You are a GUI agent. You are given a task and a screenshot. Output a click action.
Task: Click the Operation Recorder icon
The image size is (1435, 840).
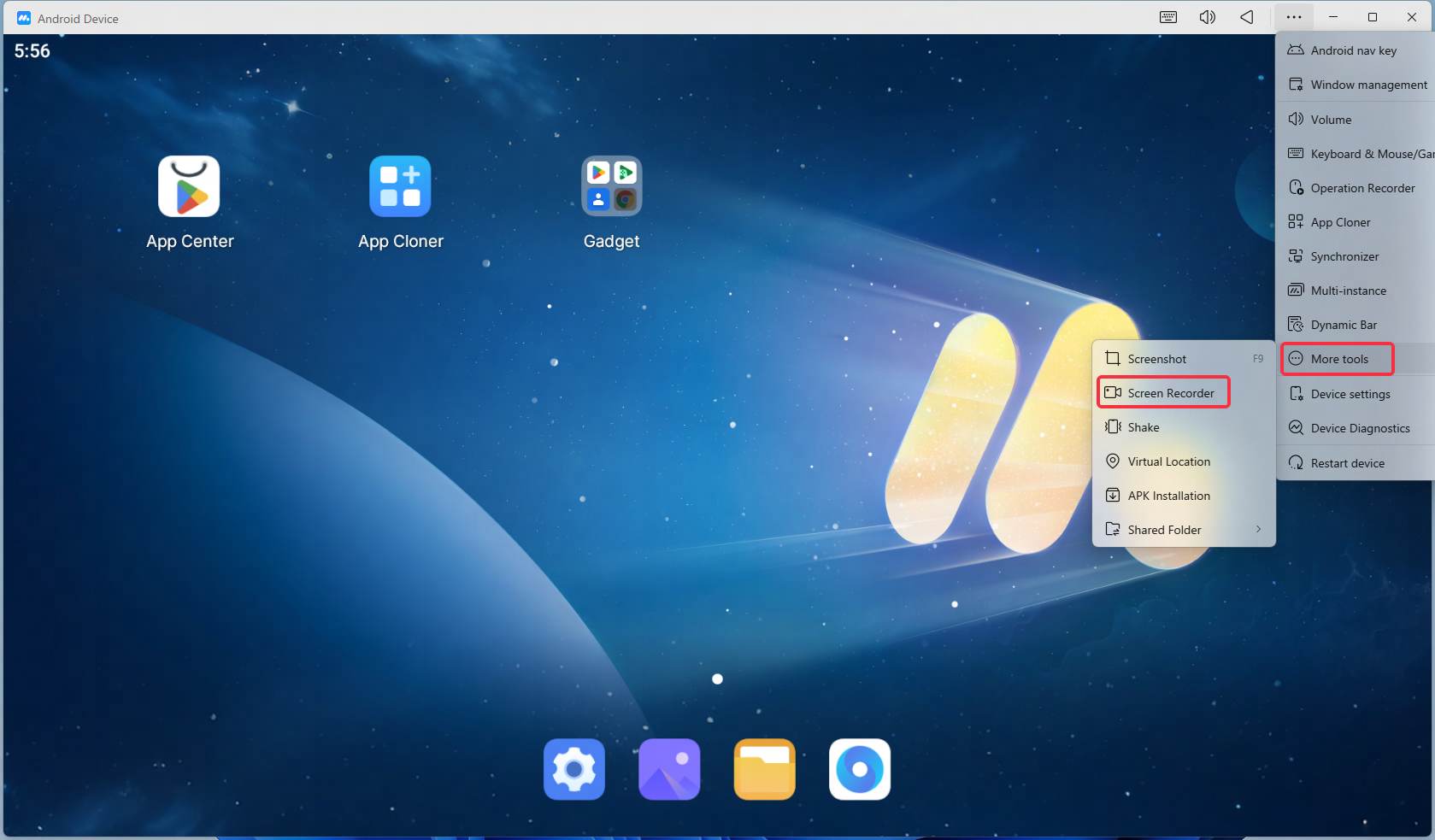click(1296, 187)
